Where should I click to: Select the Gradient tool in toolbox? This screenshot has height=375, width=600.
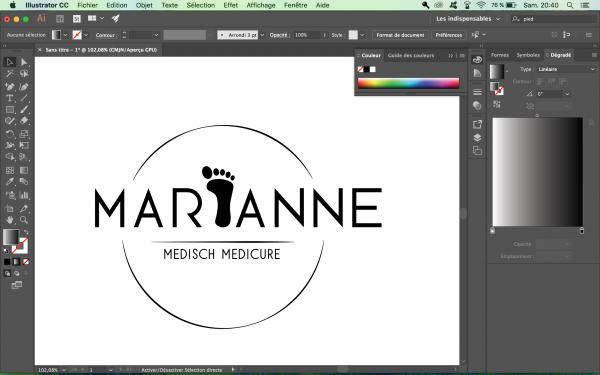point(24,170)
